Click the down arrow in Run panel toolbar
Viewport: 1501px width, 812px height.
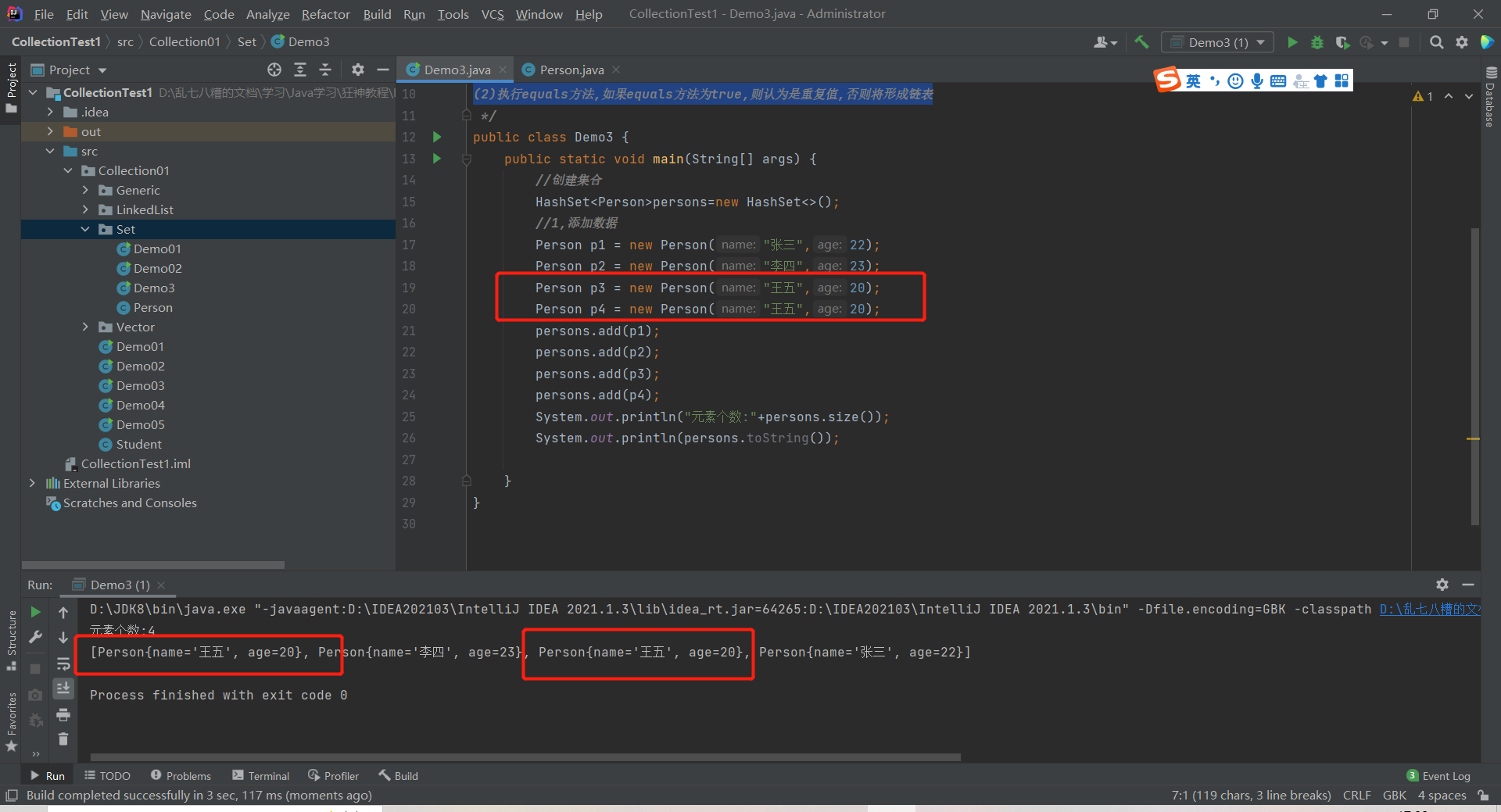63,638
